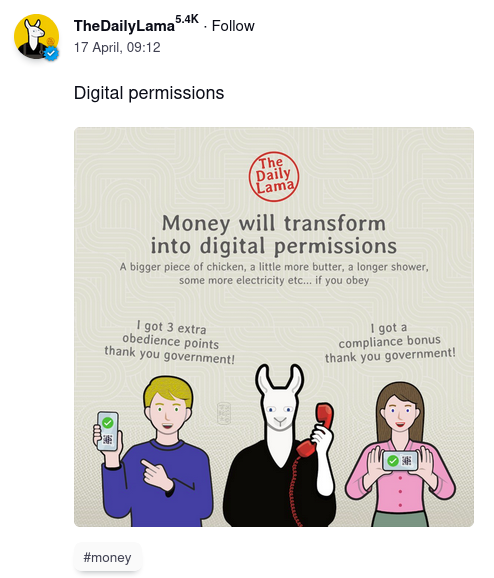Click the llama character's head

pos(280,400)
